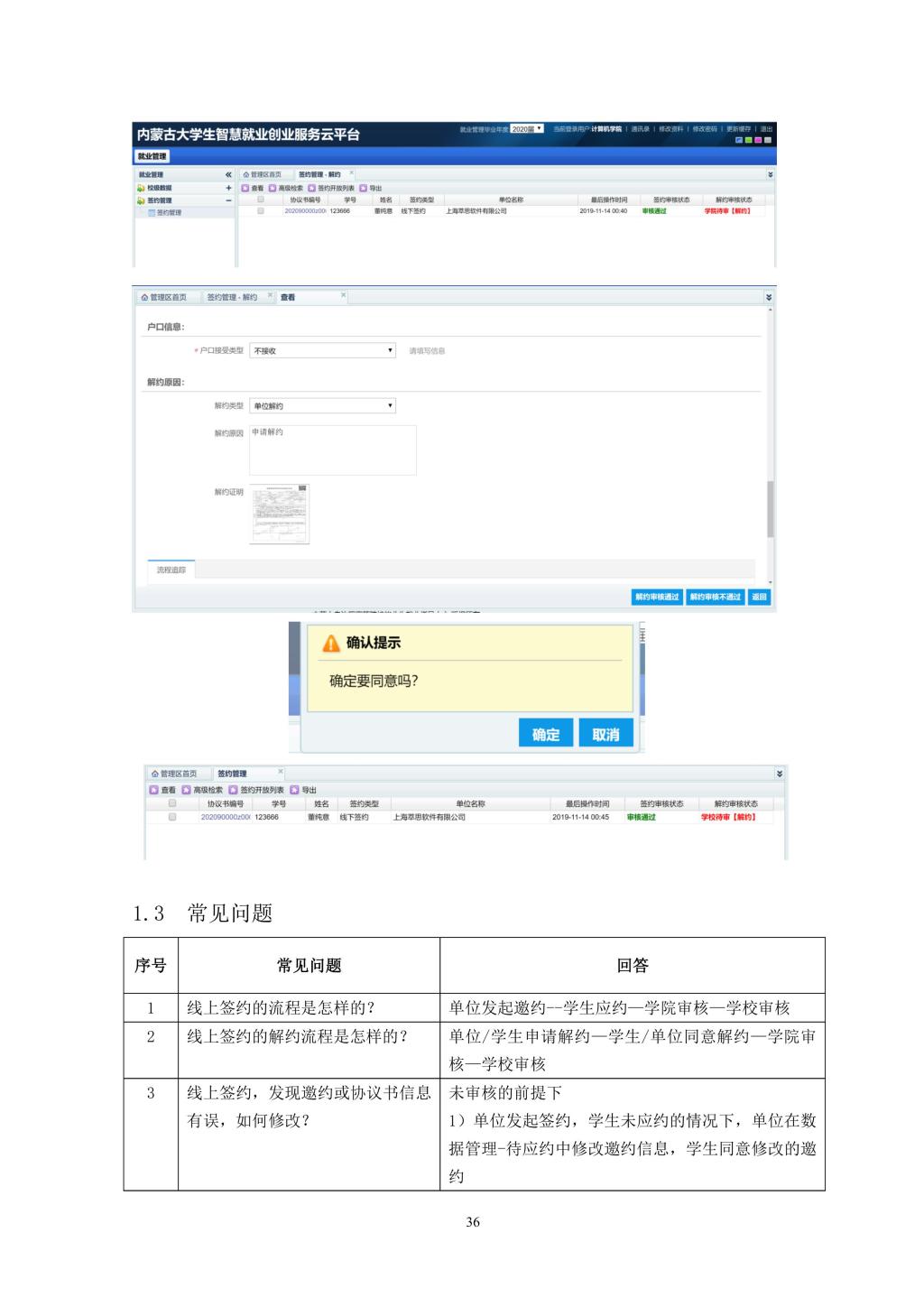Click the 解约审核通过 button
This screenshot has width=924, height=1307.
[x=657, y=597]
